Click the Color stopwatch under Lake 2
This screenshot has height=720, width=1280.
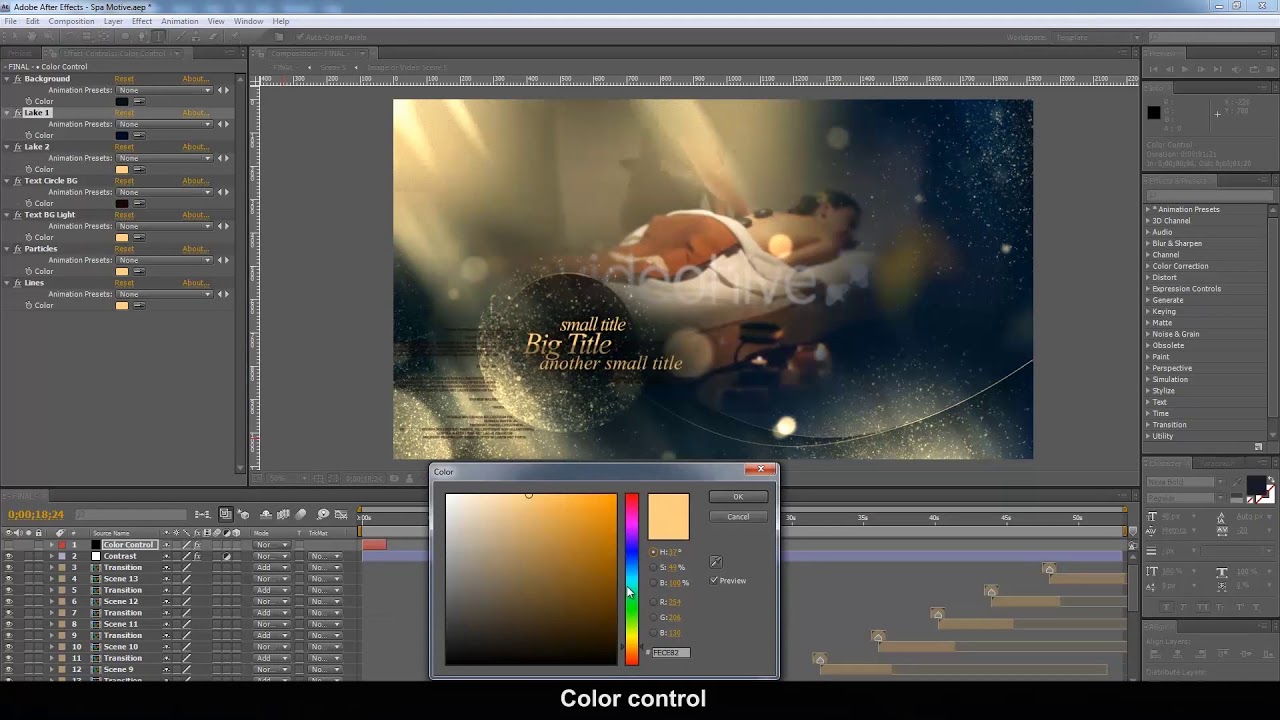(x=28, y=169)
